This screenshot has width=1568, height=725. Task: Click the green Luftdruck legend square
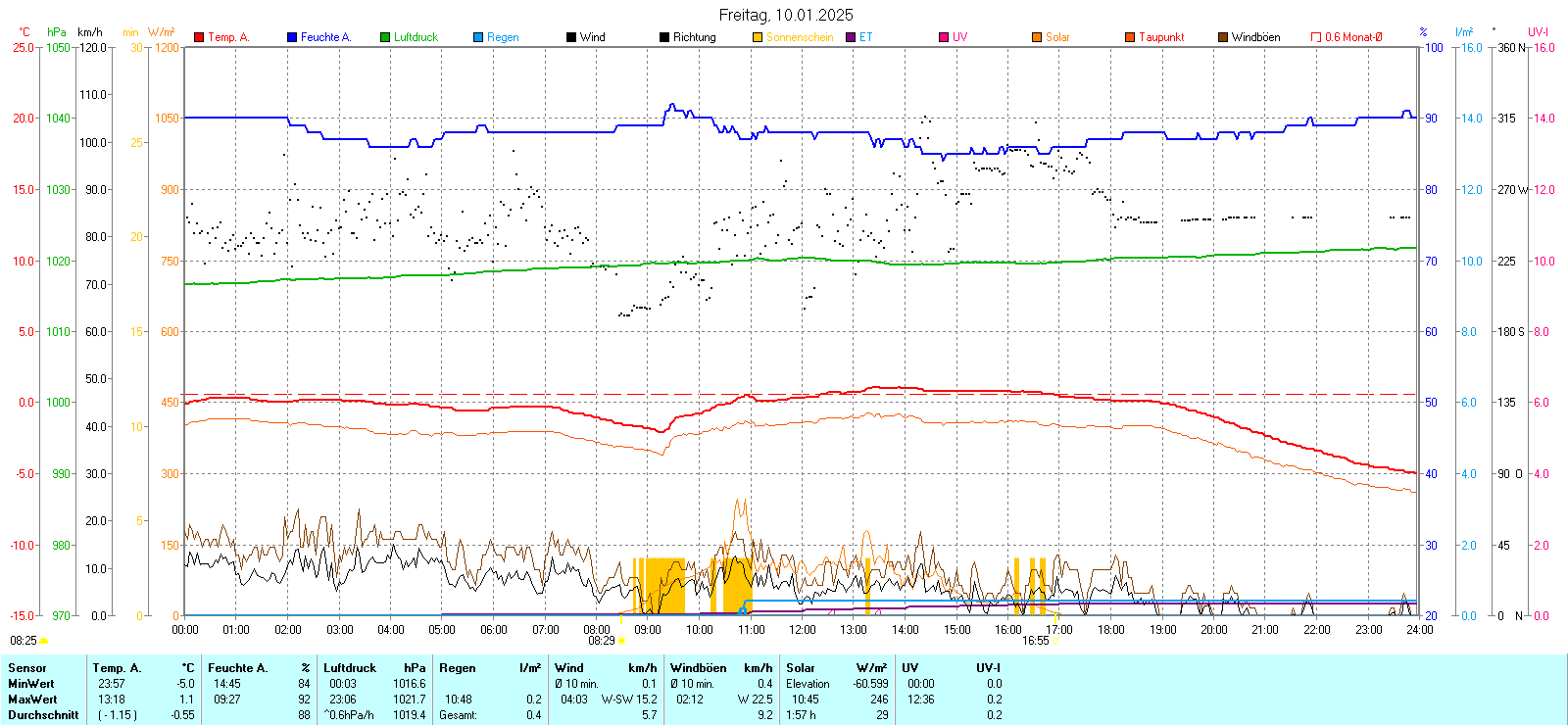coord(385,37)
